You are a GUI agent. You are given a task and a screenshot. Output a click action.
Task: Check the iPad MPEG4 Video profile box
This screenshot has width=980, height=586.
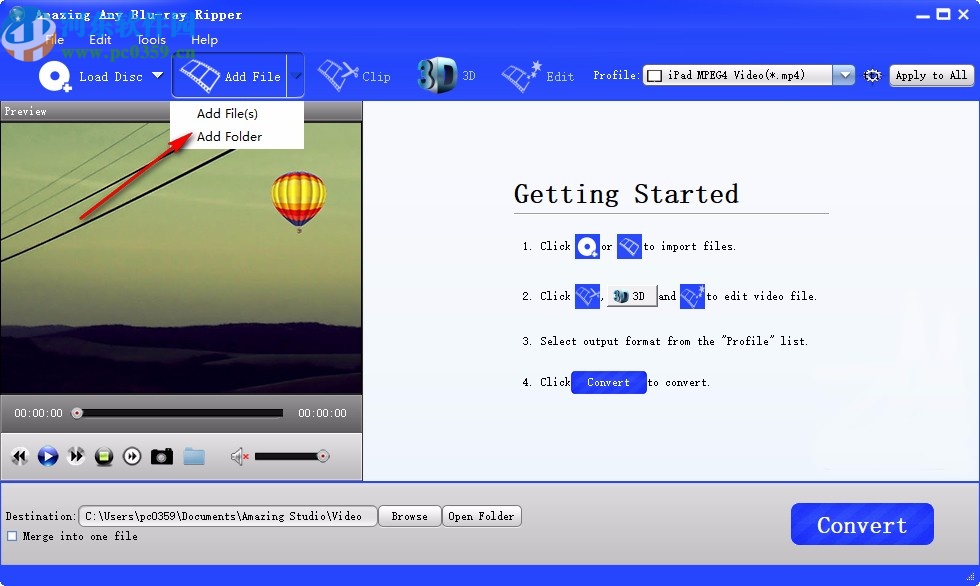coord(654,74)
